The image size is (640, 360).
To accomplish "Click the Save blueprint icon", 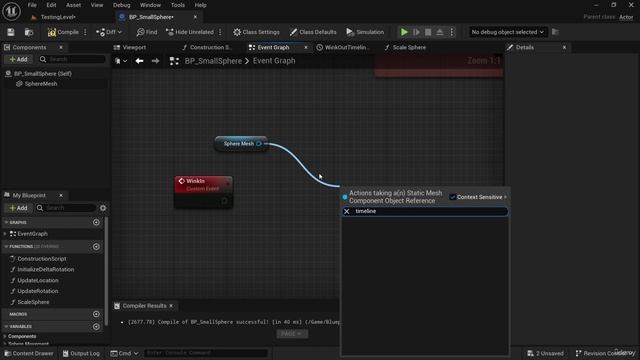I will [x=11, y=32].
